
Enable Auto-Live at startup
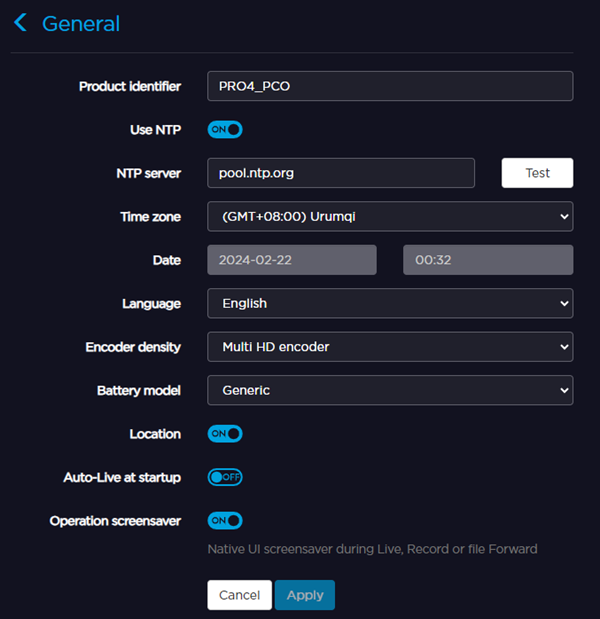click(225, 477)
